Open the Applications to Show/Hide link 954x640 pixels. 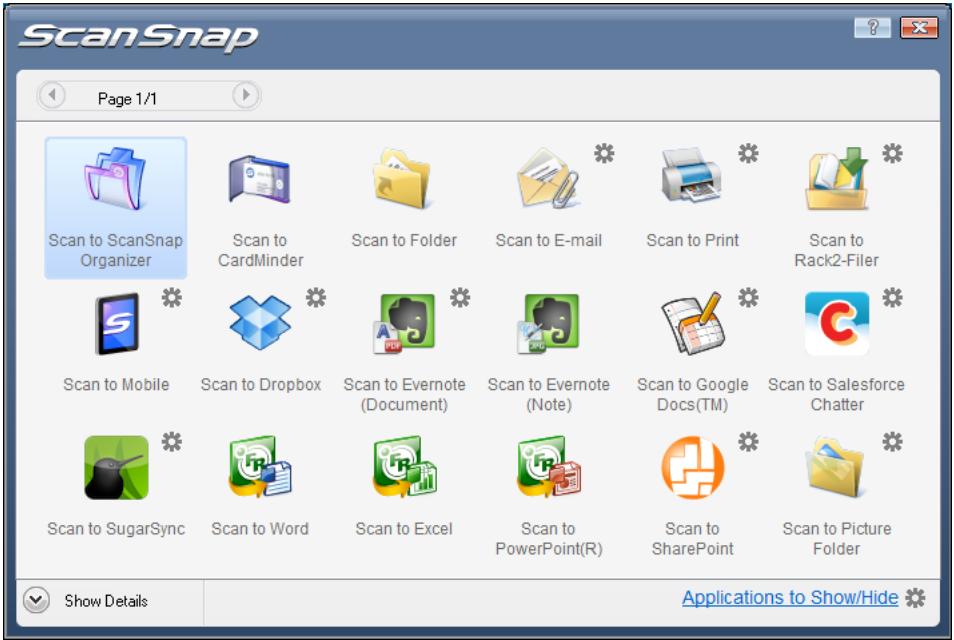pos(790,598)
